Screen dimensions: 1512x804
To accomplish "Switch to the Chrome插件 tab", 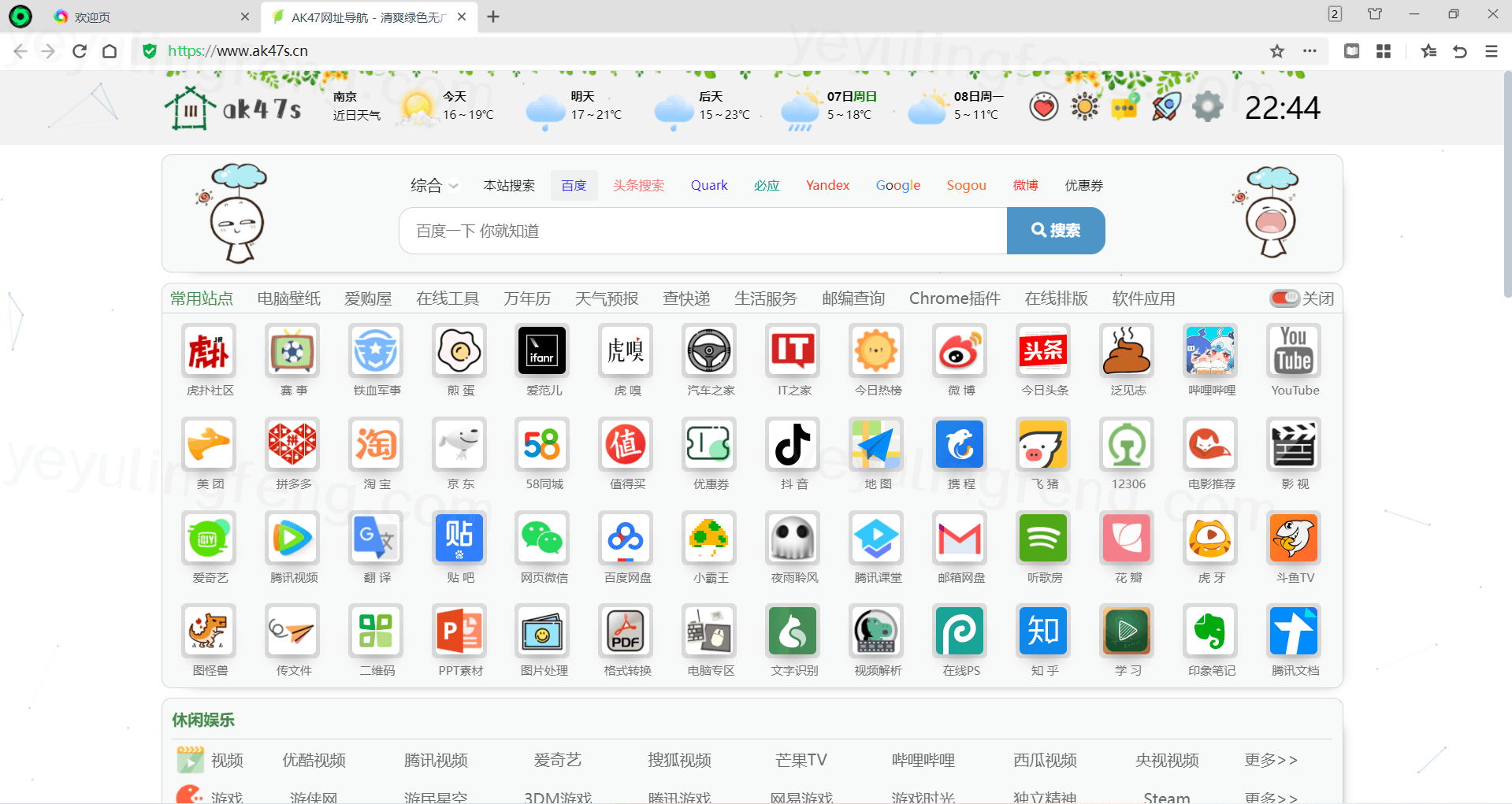I will [x=954, y=298].
